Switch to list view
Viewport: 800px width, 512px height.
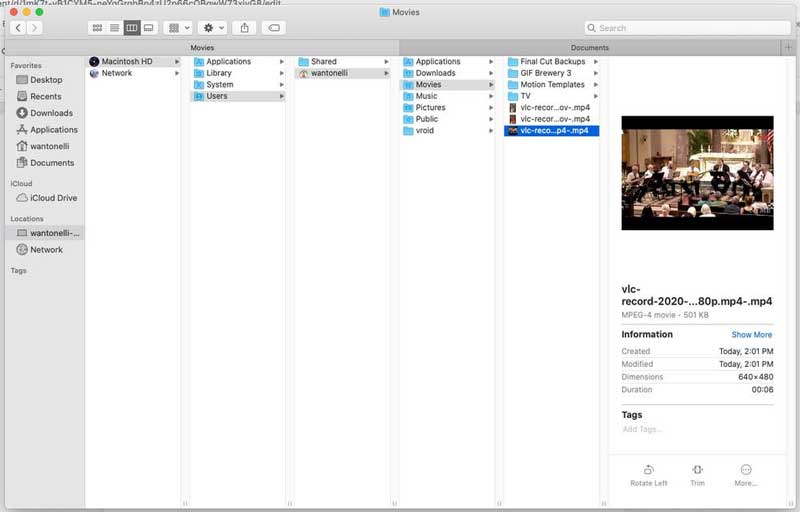click(x=114, y=28)
